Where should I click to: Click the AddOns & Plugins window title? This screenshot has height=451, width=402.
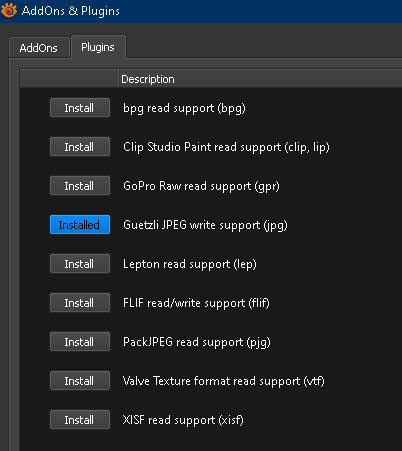coord(71,11)
